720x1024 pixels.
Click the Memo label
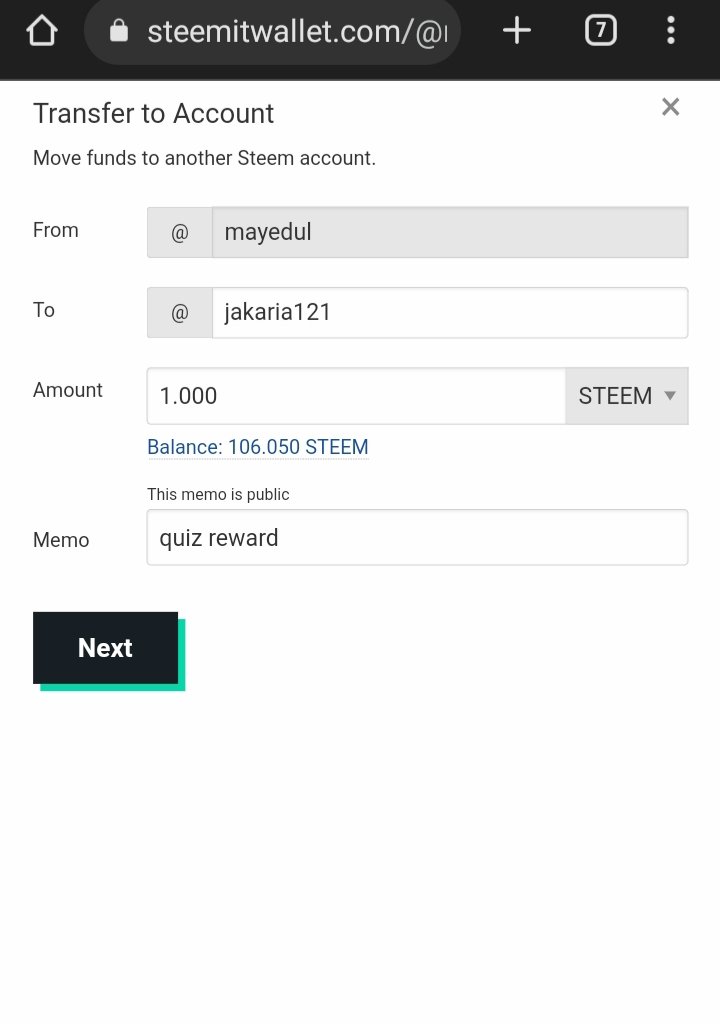tap(61, 540)
